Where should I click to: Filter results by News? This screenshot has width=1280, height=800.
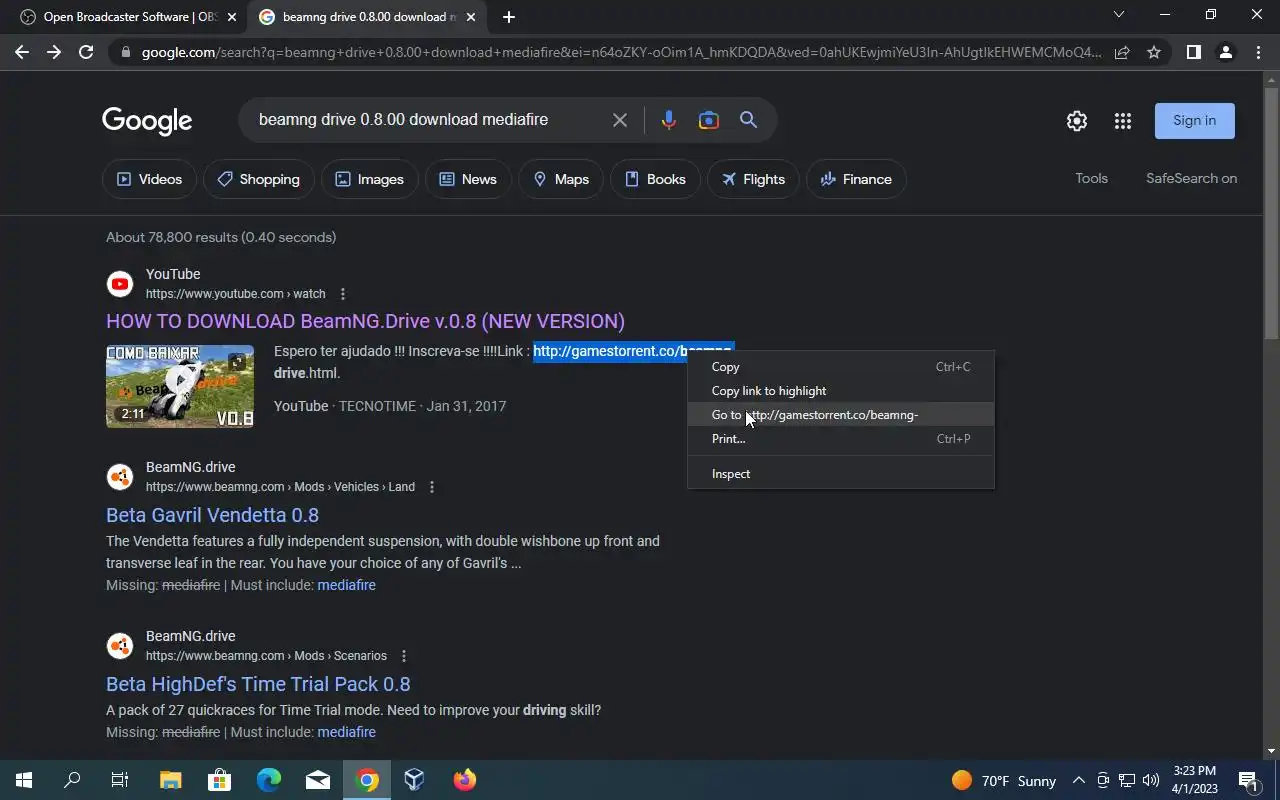click(468, 179)
